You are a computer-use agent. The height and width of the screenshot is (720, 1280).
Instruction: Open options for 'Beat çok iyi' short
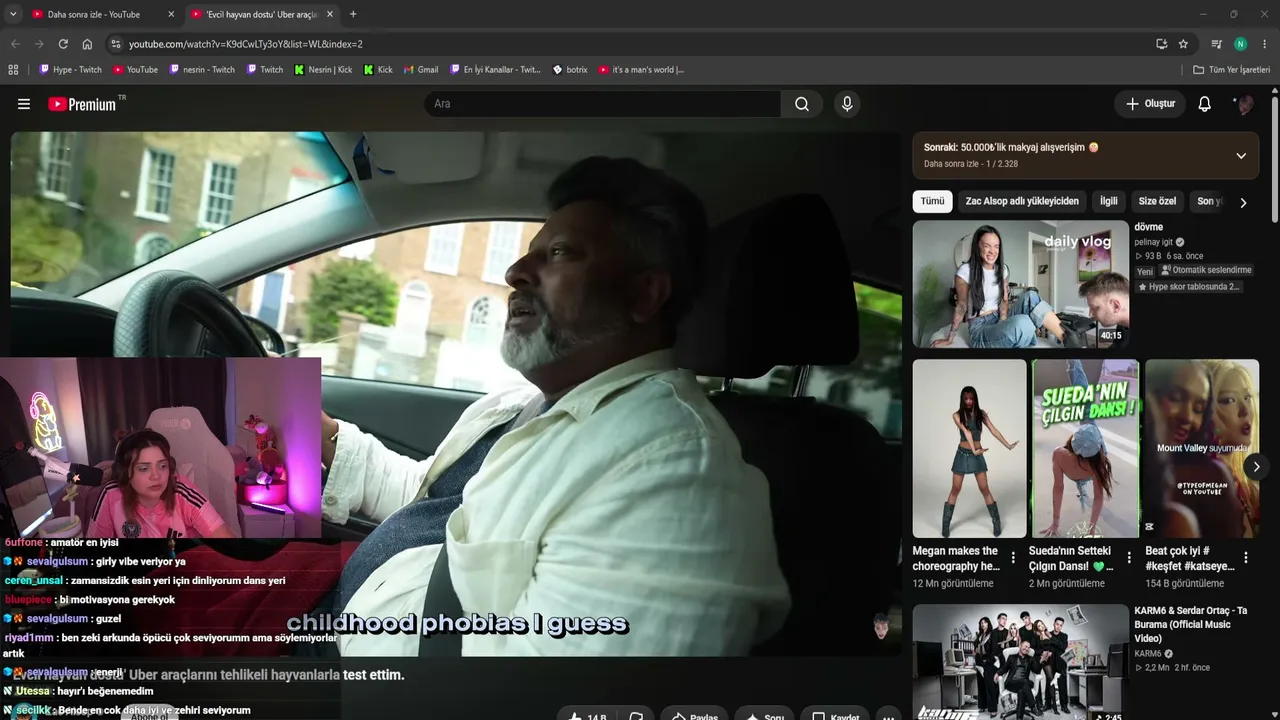[x=1246, y=558]
